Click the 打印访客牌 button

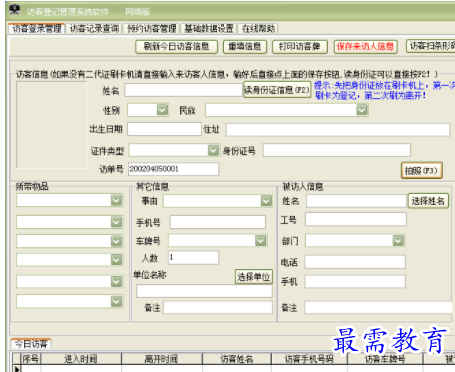(300, 46)
